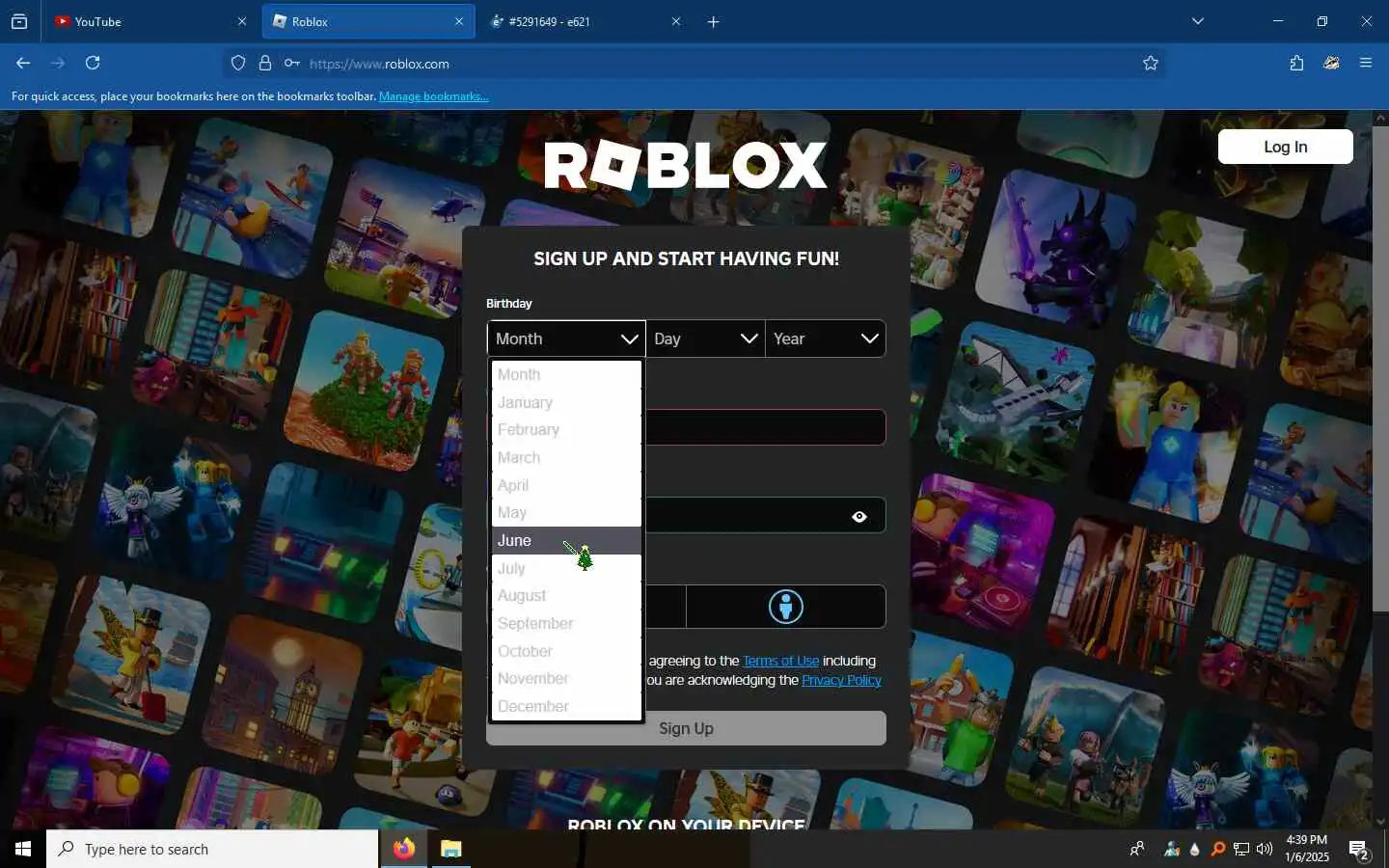Select the Roblox tab
Screen dimensions: 1389x868
[x=368, y=21]
